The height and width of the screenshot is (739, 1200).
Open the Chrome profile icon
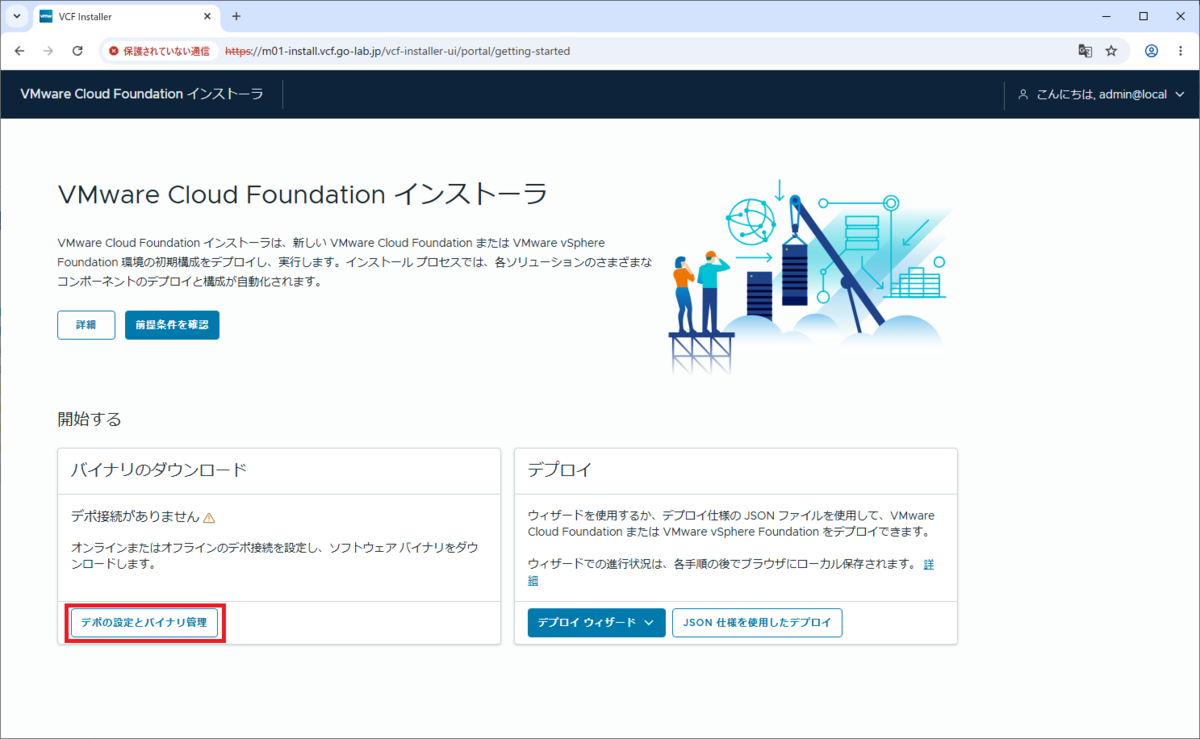point(1152,50)
